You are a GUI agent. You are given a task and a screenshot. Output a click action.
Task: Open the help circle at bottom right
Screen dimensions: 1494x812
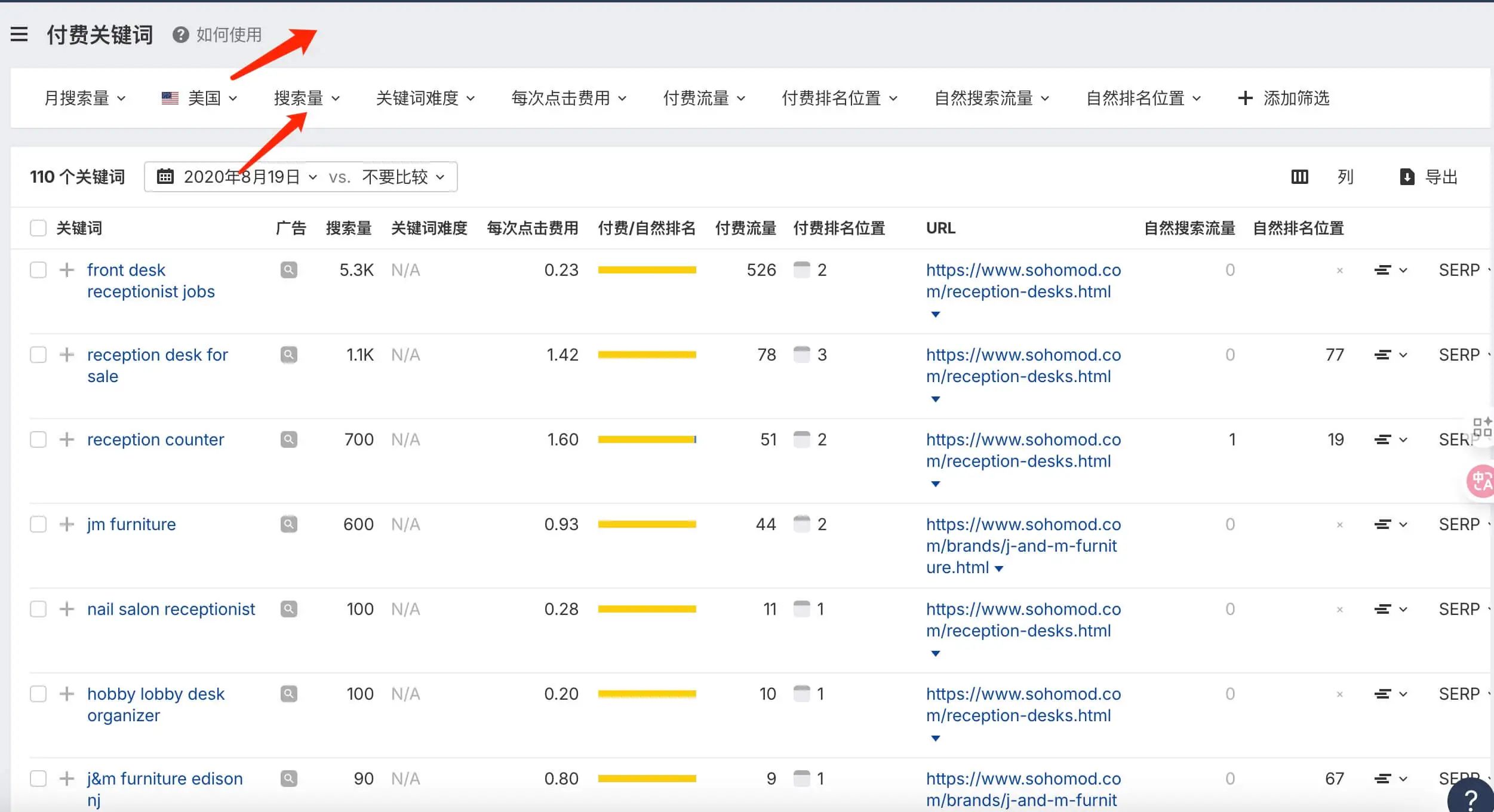coord(1470,798)
